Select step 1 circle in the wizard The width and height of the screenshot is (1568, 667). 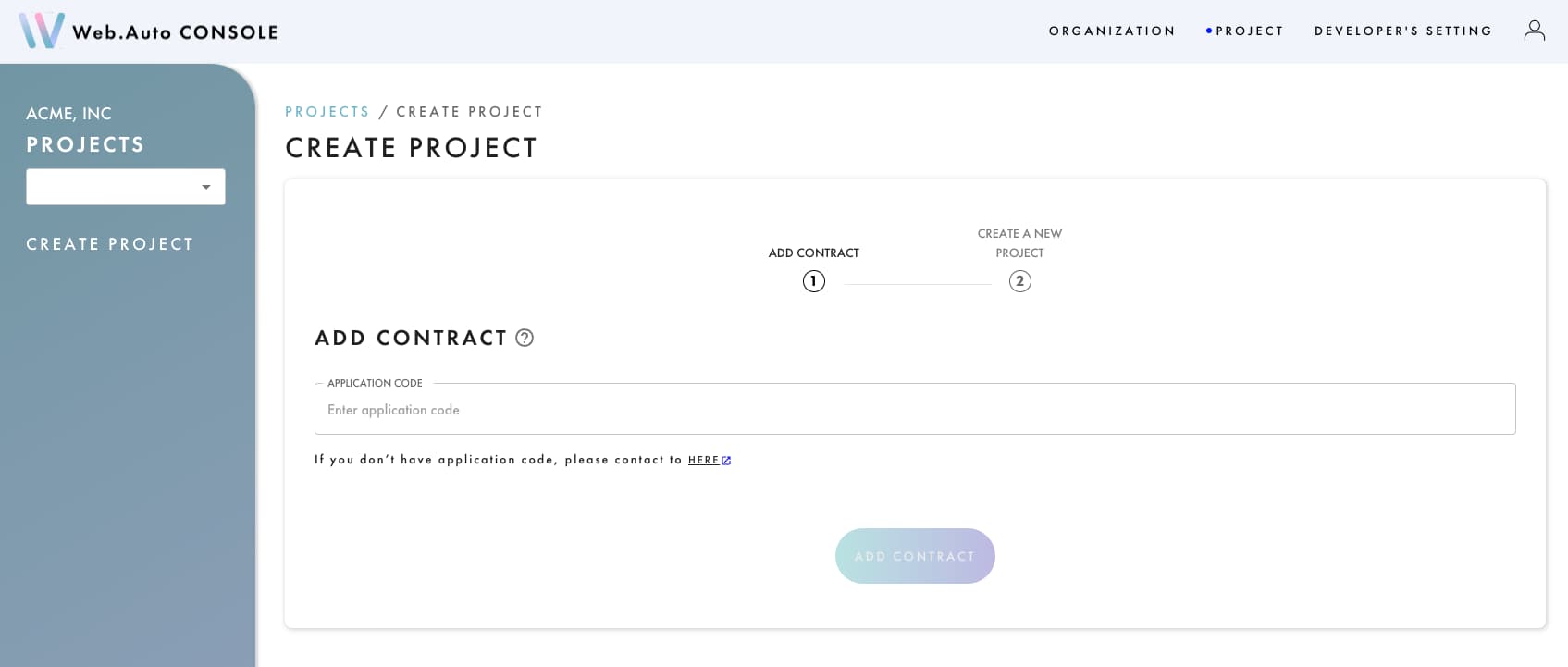point(814,281)
